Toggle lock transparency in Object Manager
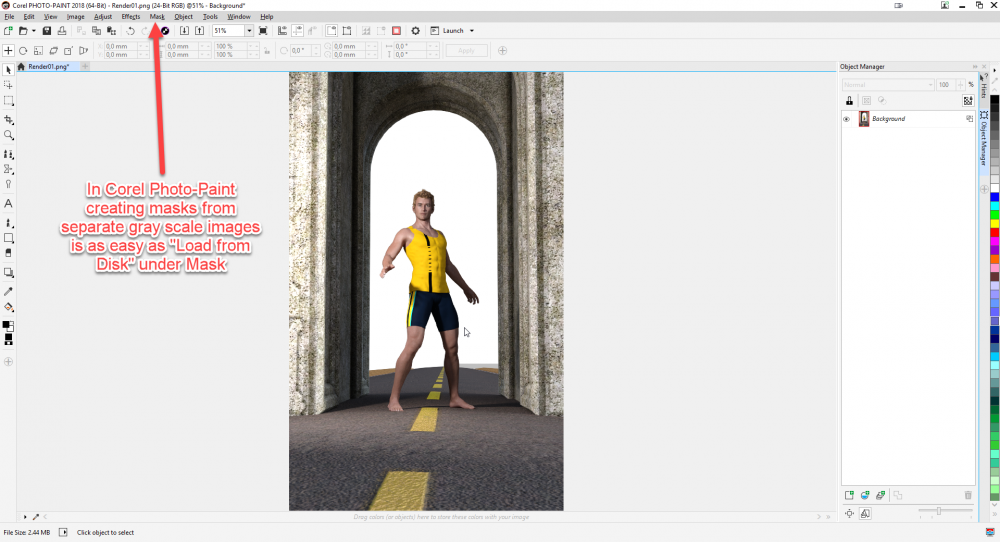This screenshot has width=1000, height=542. click(x=849, y=101)
